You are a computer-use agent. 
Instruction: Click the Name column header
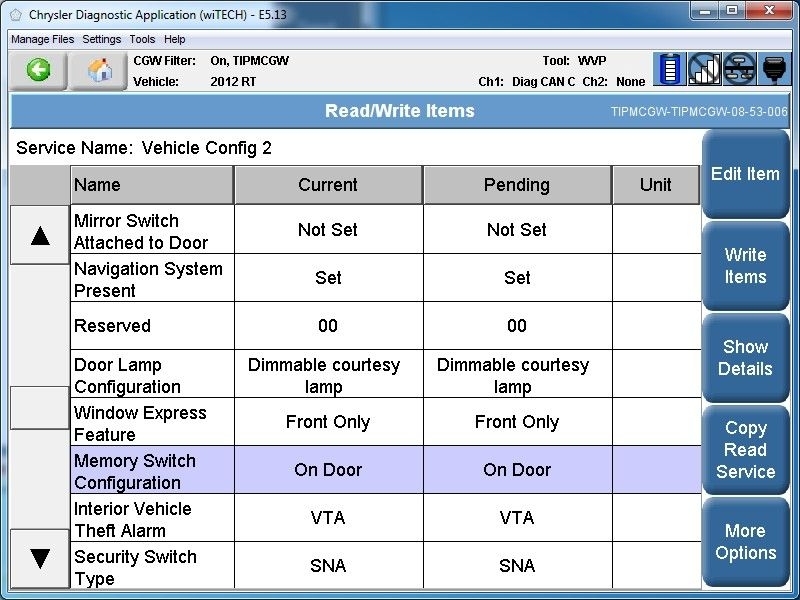point(152,185)
